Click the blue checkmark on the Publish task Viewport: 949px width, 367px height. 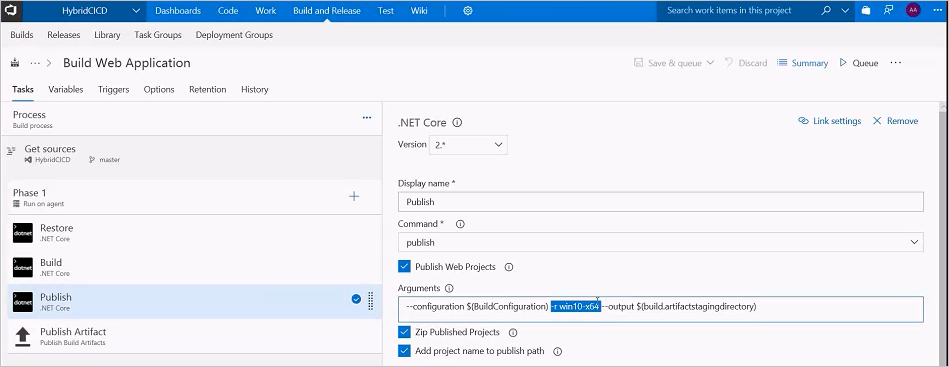pyautogui.click(x=356, y=299)
